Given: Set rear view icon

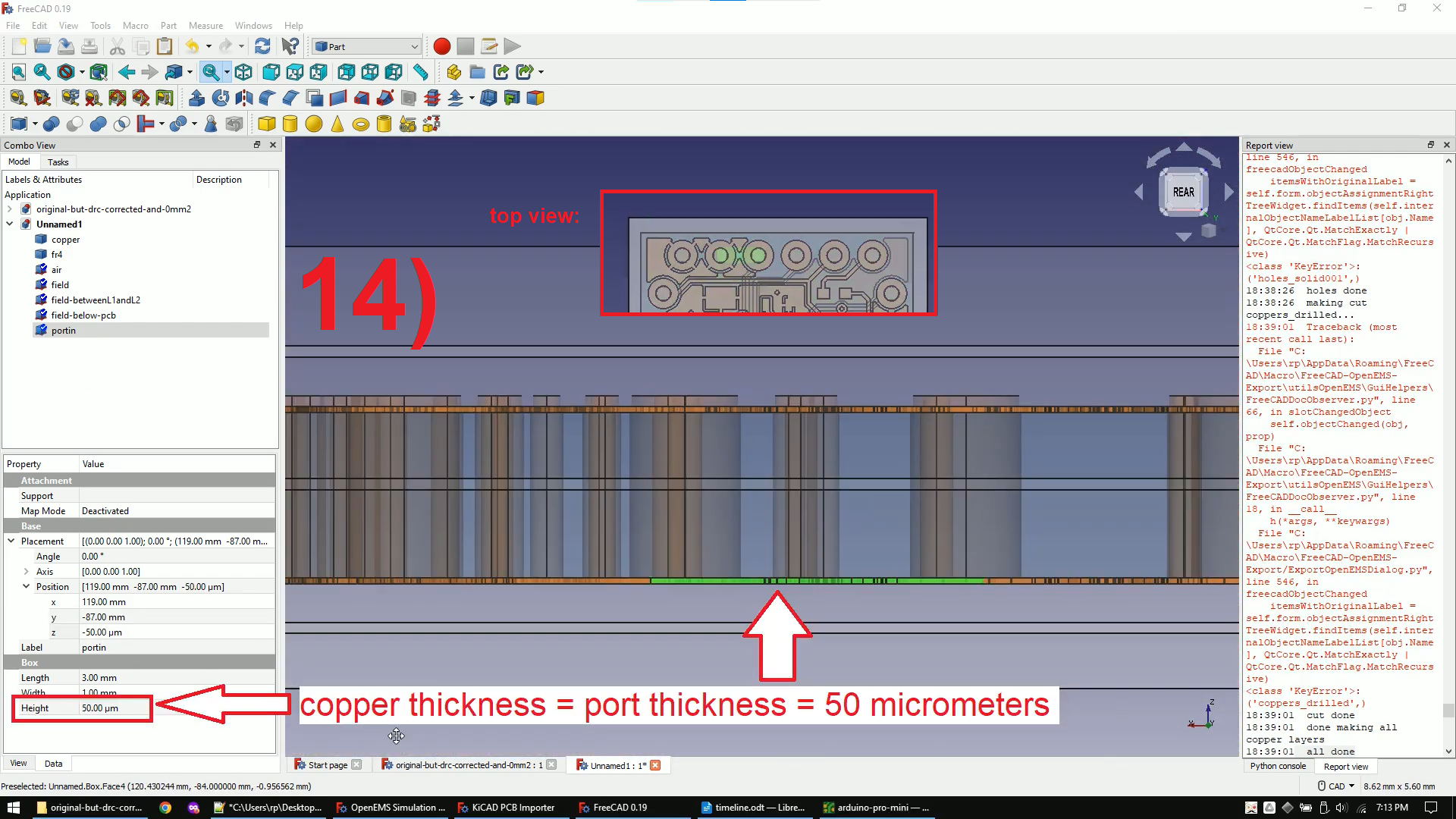Looking at the screenshot, I should 346,72.
